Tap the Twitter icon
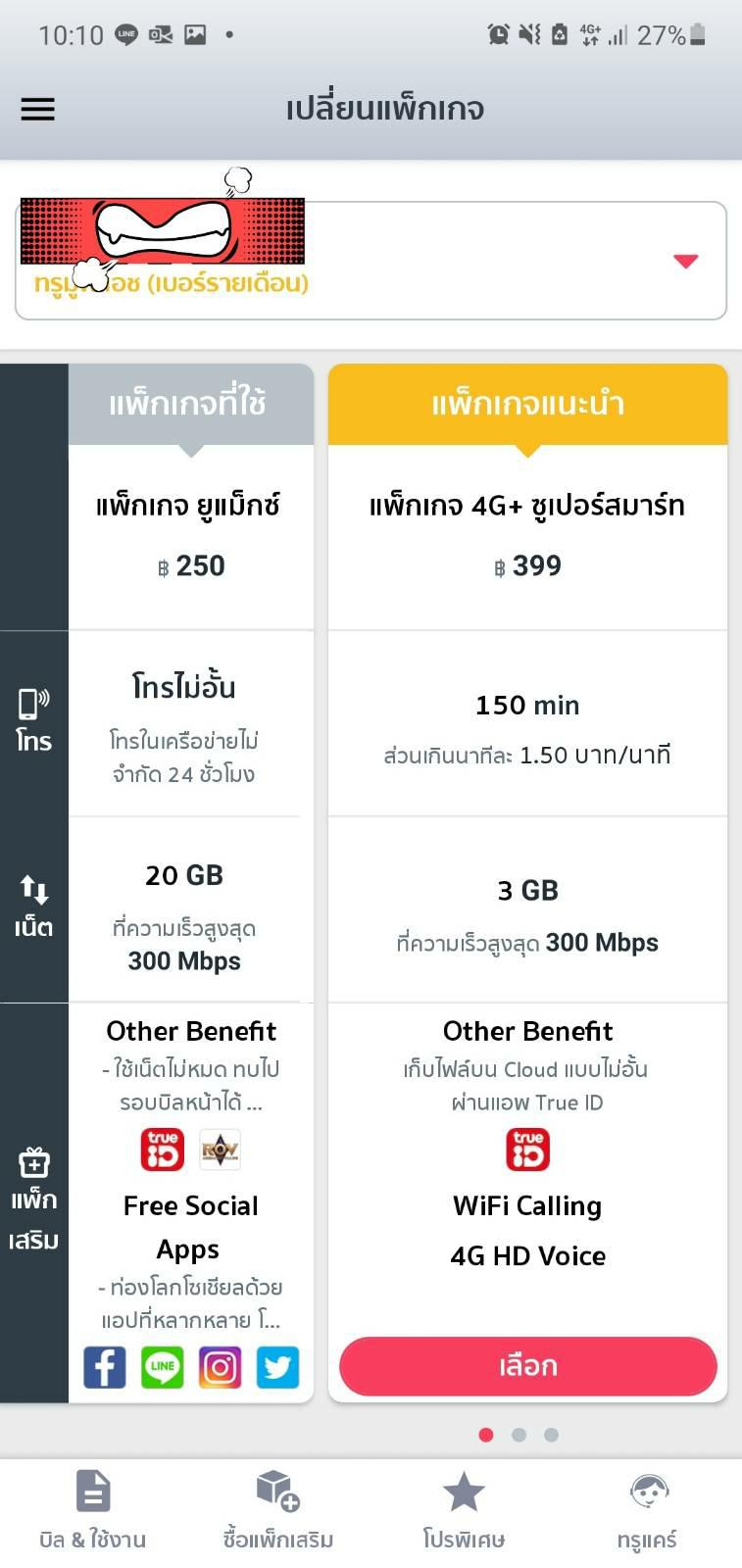 277,1367
